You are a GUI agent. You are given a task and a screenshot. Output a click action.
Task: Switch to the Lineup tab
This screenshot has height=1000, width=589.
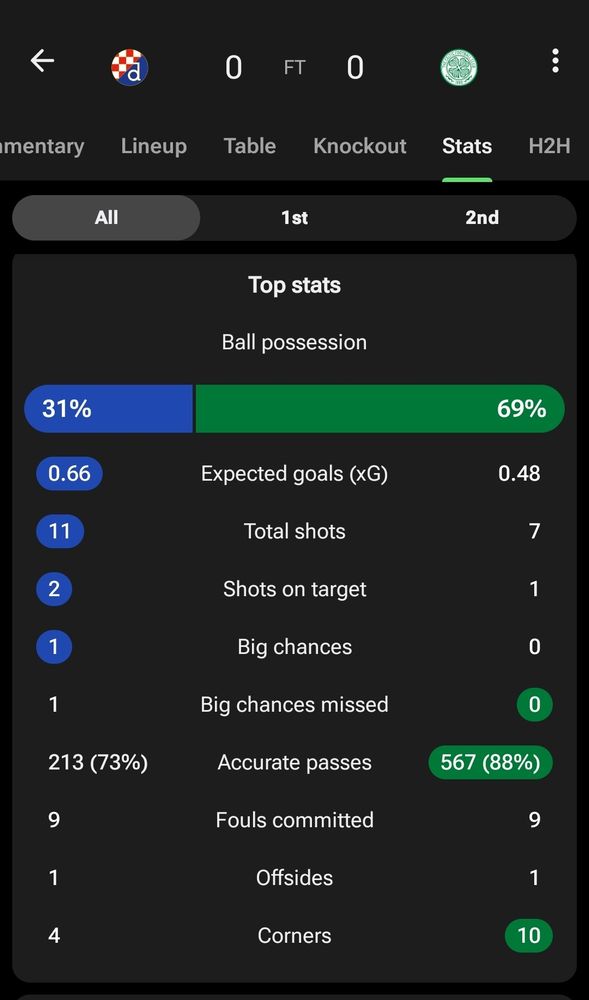[x=154, y=146]
